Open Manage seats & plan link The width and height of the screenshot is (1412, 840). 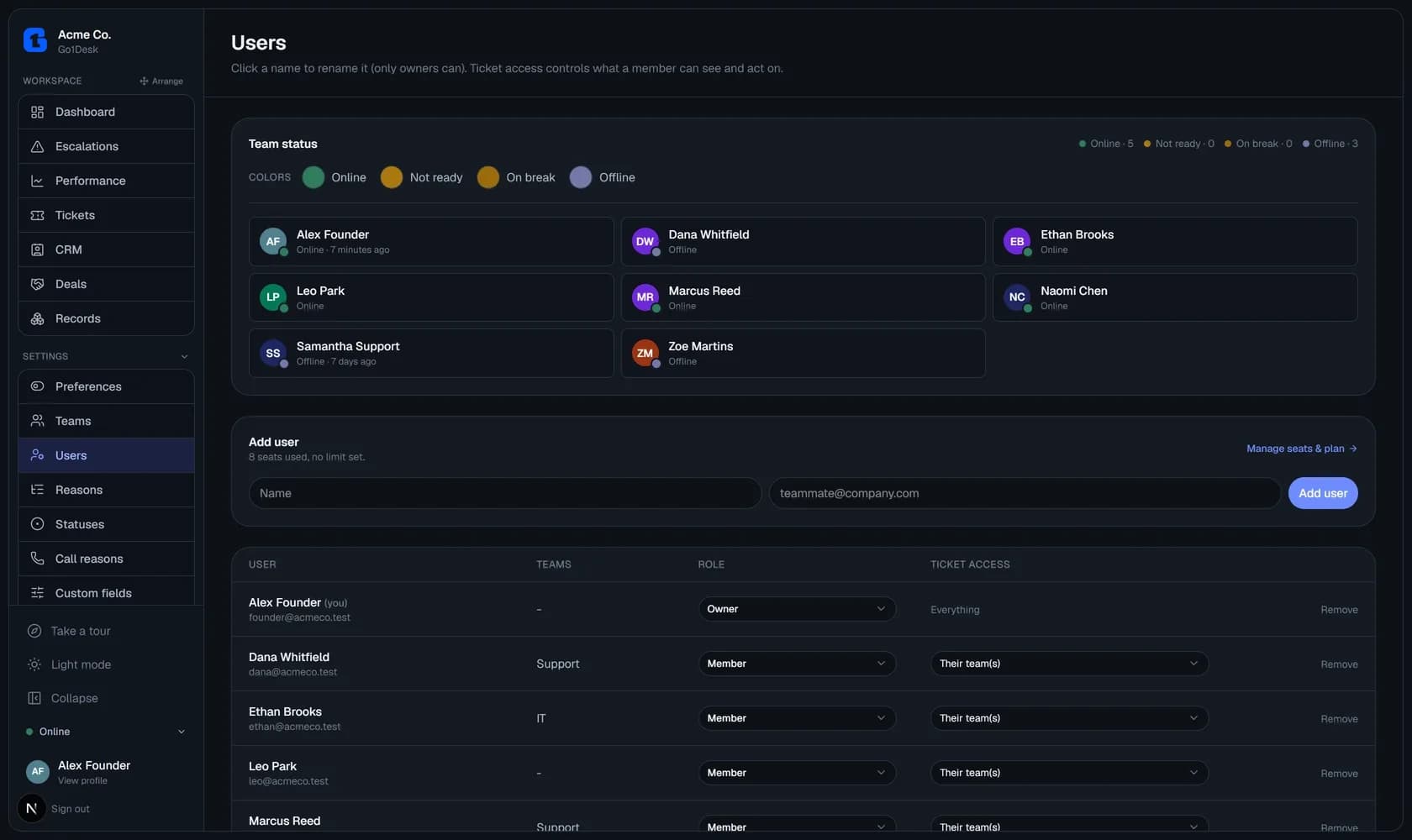1302,449
